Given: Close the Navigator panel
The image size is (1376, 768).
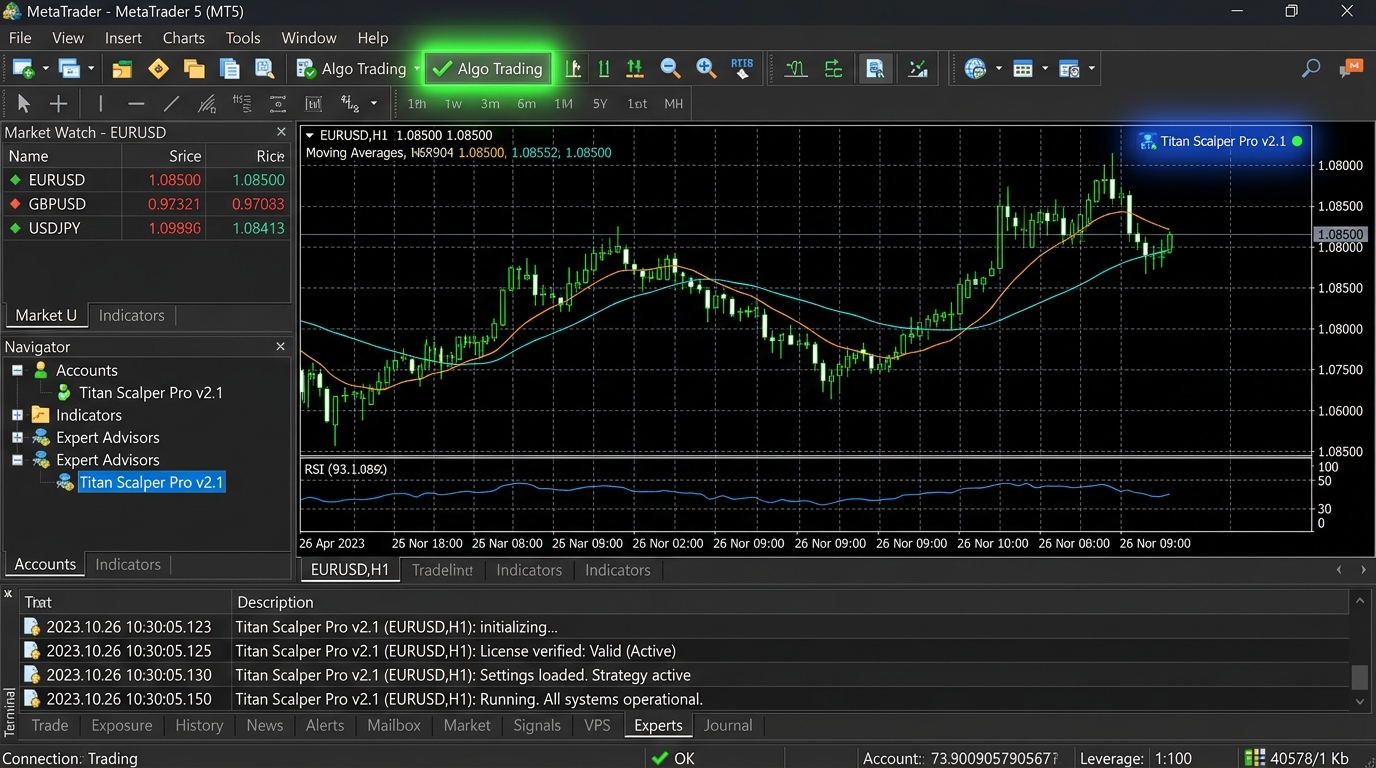Looking at the screenshot, I should (281, 346).
